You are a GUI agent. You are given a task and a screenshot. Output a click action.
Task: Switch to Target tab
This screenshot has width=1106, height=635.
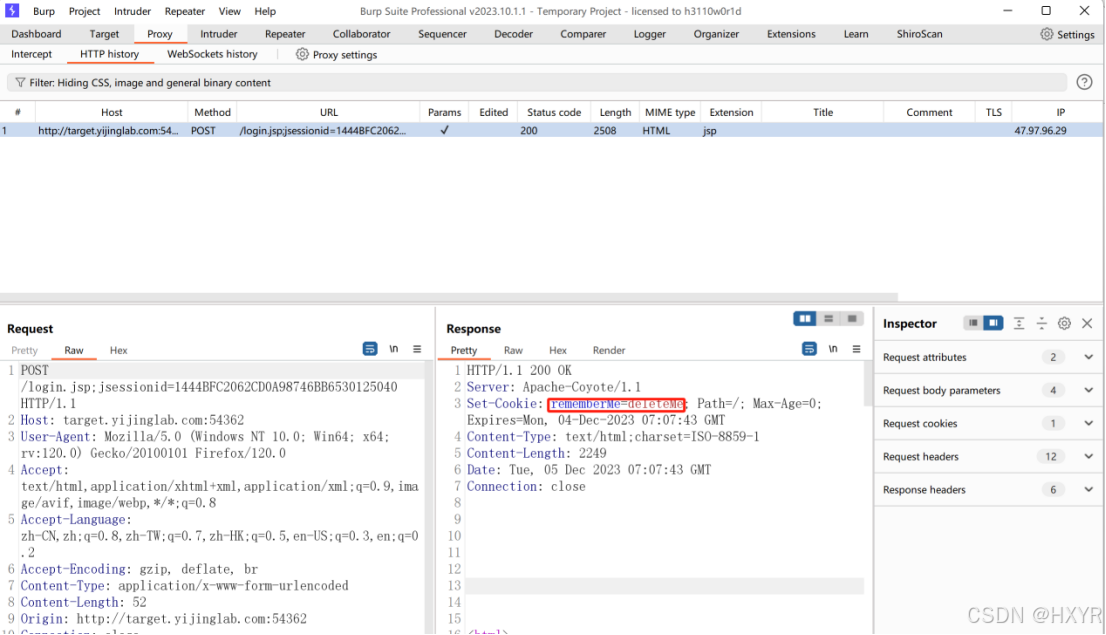click(x=104, y=34)
